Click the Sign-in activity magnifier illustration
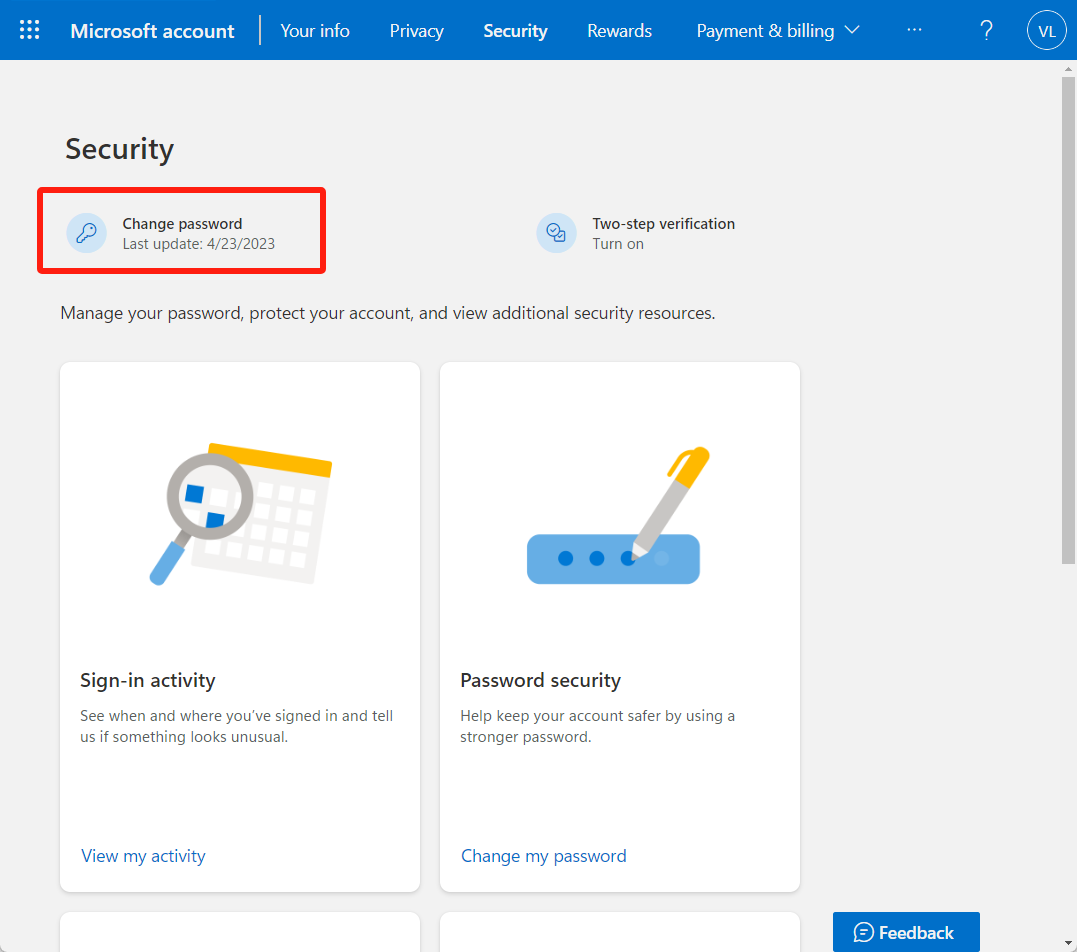 point(240,514)
